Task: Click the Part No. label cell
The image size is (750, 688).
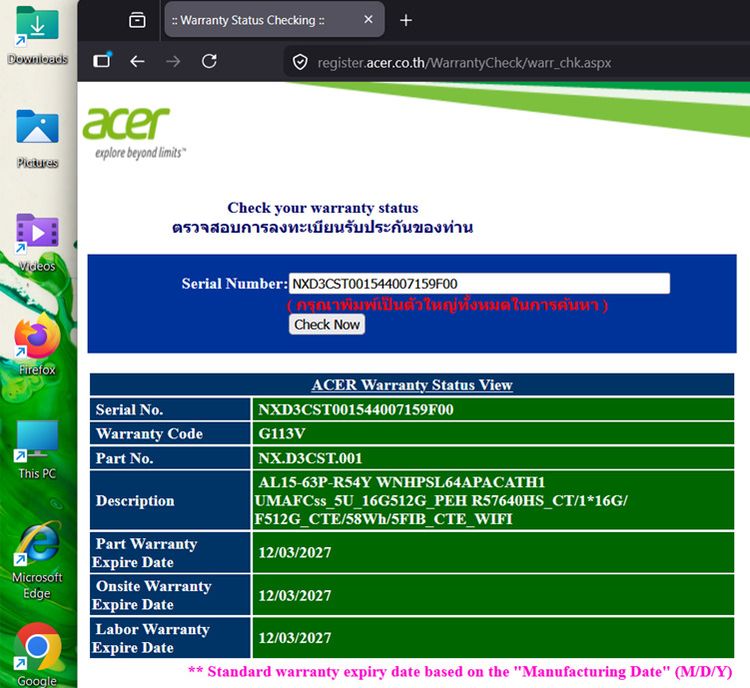Action: click(170, 458)
